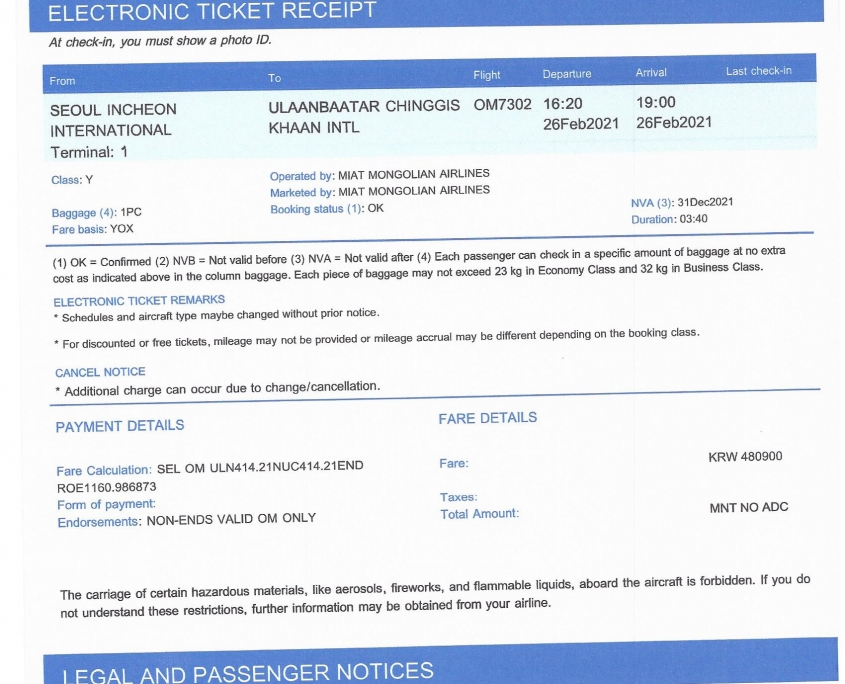
Task: Click the Class: Y field
Action: [x=72, y=180]
